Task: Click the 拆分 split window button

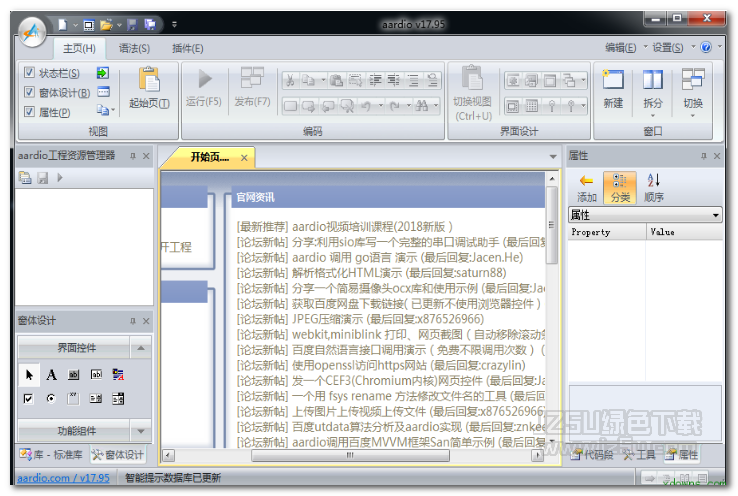Action: coord(653,89)
